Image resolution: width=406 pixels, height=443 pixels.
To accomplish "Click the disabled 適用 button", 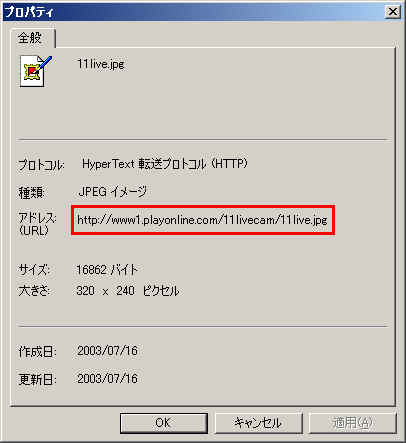I will tap(353, 423).
